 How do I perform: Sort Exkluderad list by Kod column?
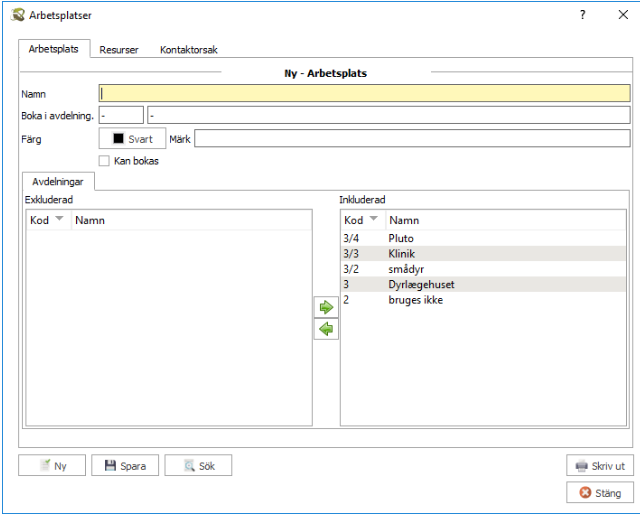[49, 220]
